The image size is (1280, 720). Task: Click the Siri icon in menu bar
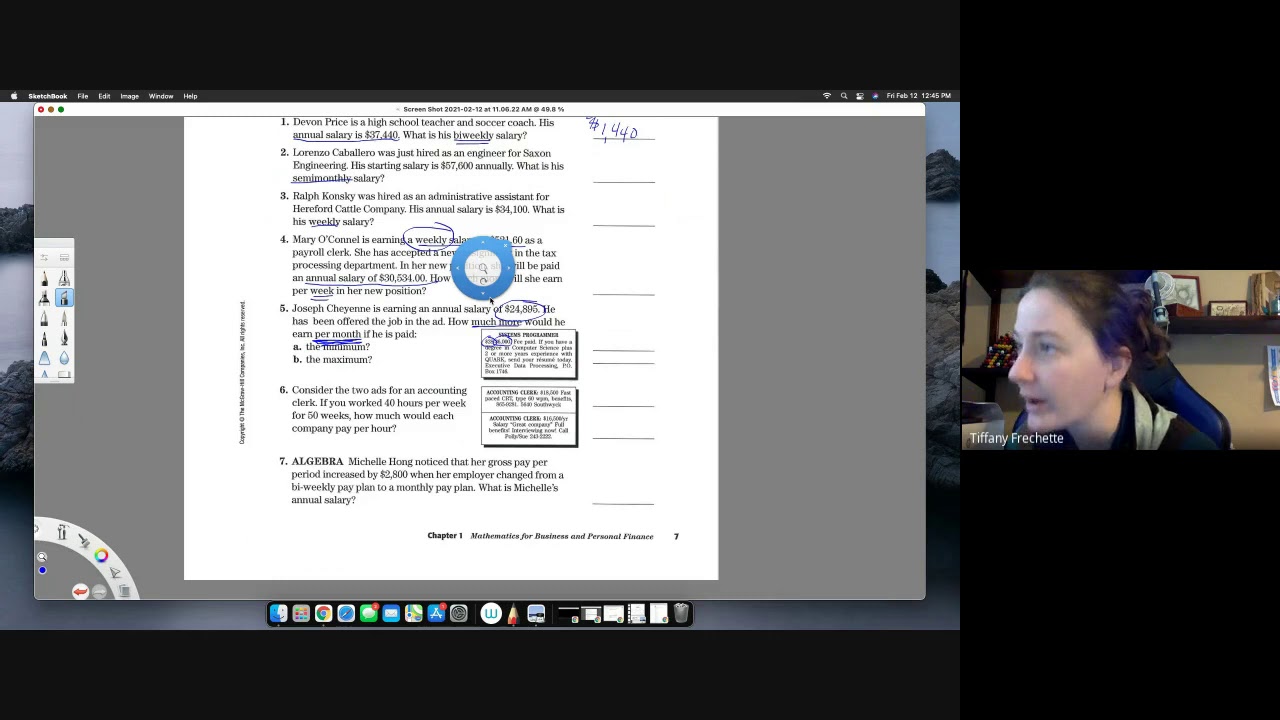pyautogui.click(x=875, y=96)
